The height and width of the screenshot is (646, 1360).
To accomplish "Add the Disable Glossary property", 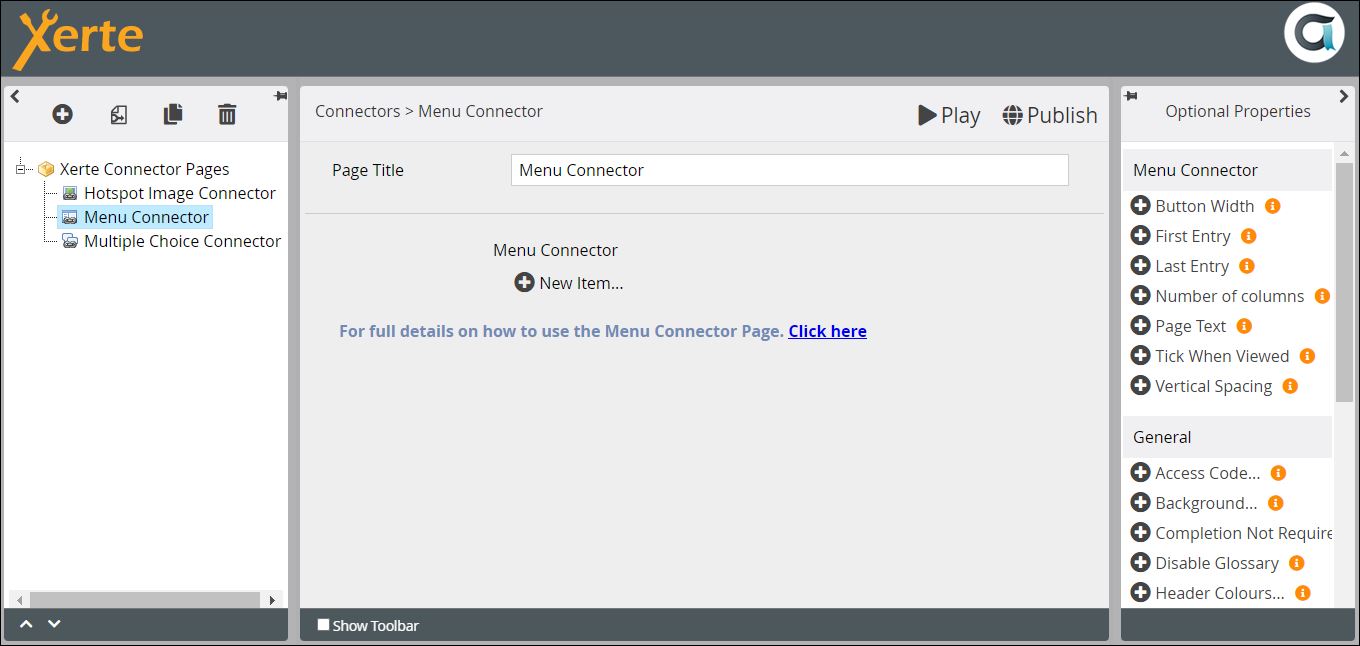I will [x=1140, y=562].
